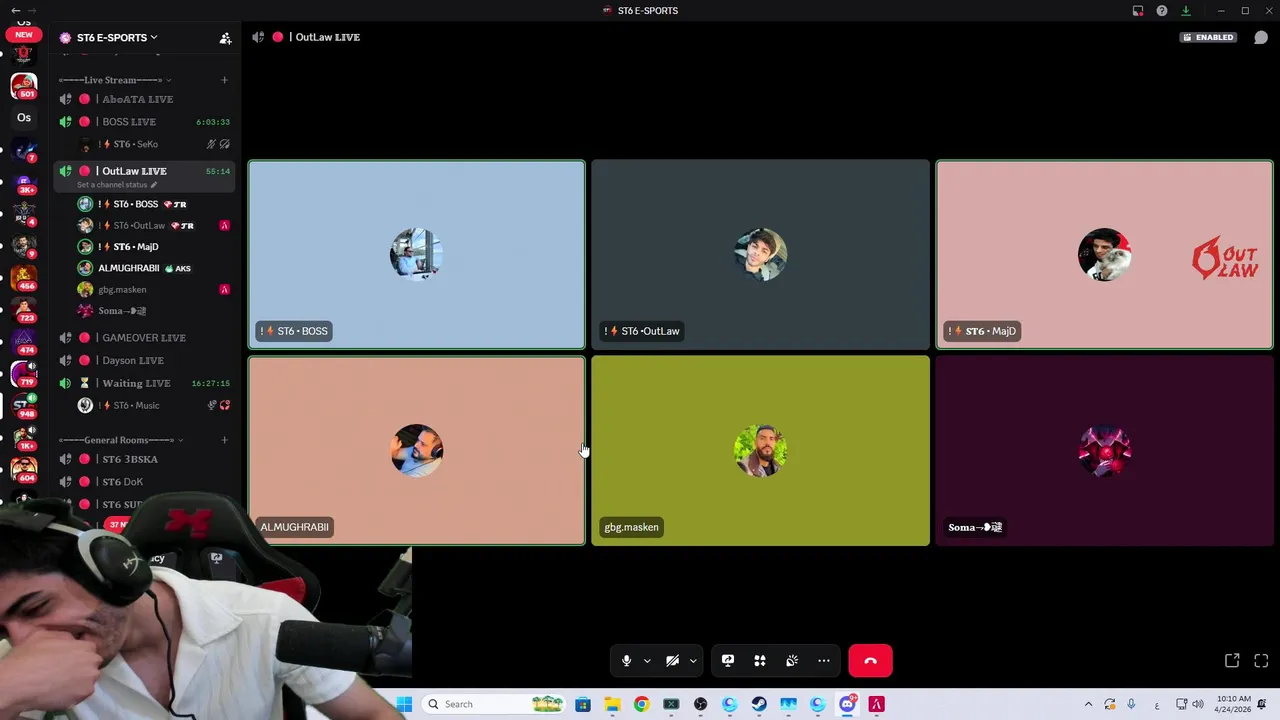This screenshot has height=720, width=1280.
Task: Open Discord from the taskbar
Action: pos(847,704)
